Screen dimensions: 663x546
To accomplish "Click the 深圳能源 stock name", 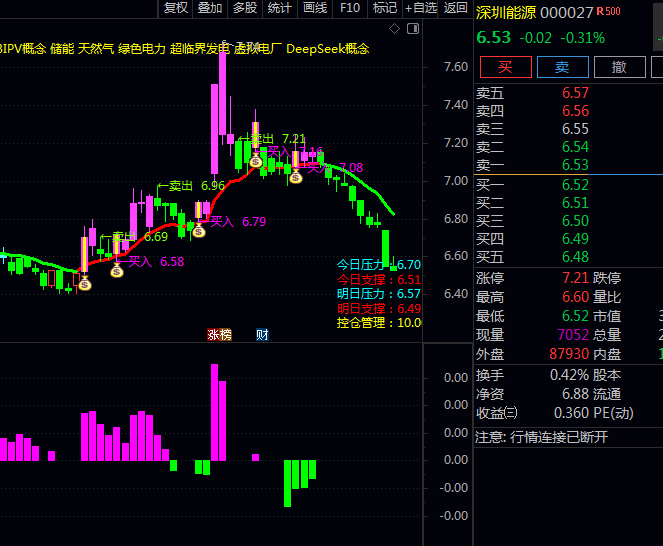I will point(506,13).
